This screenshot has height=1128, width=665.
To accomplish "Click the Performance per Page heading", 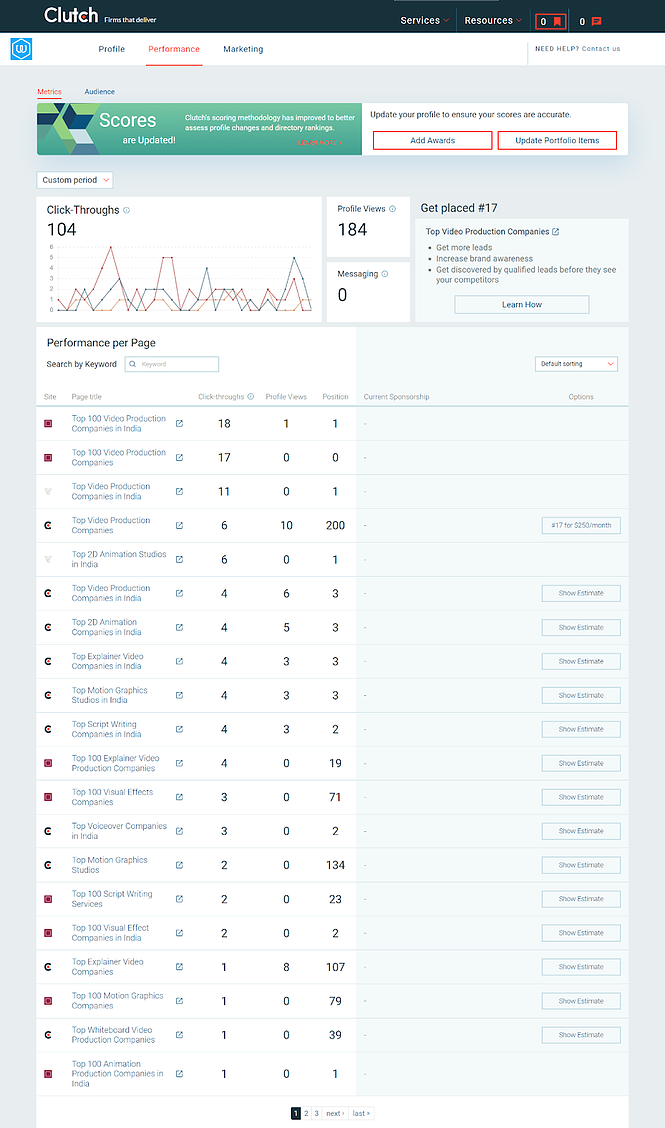I will (x=101, y=342).
